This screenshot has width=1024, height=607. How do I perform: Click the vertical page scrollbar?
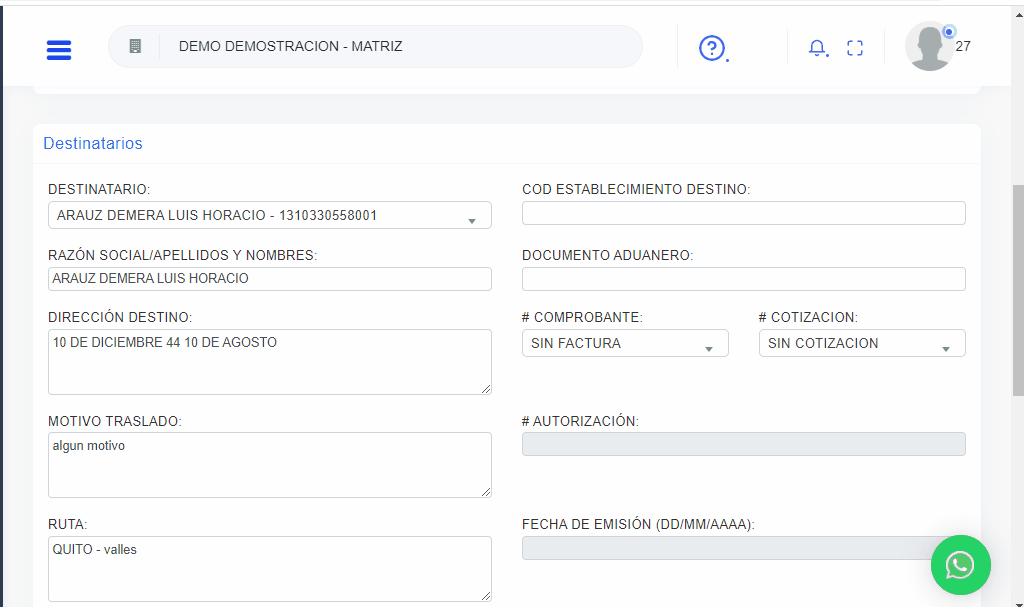(1018, 290)
